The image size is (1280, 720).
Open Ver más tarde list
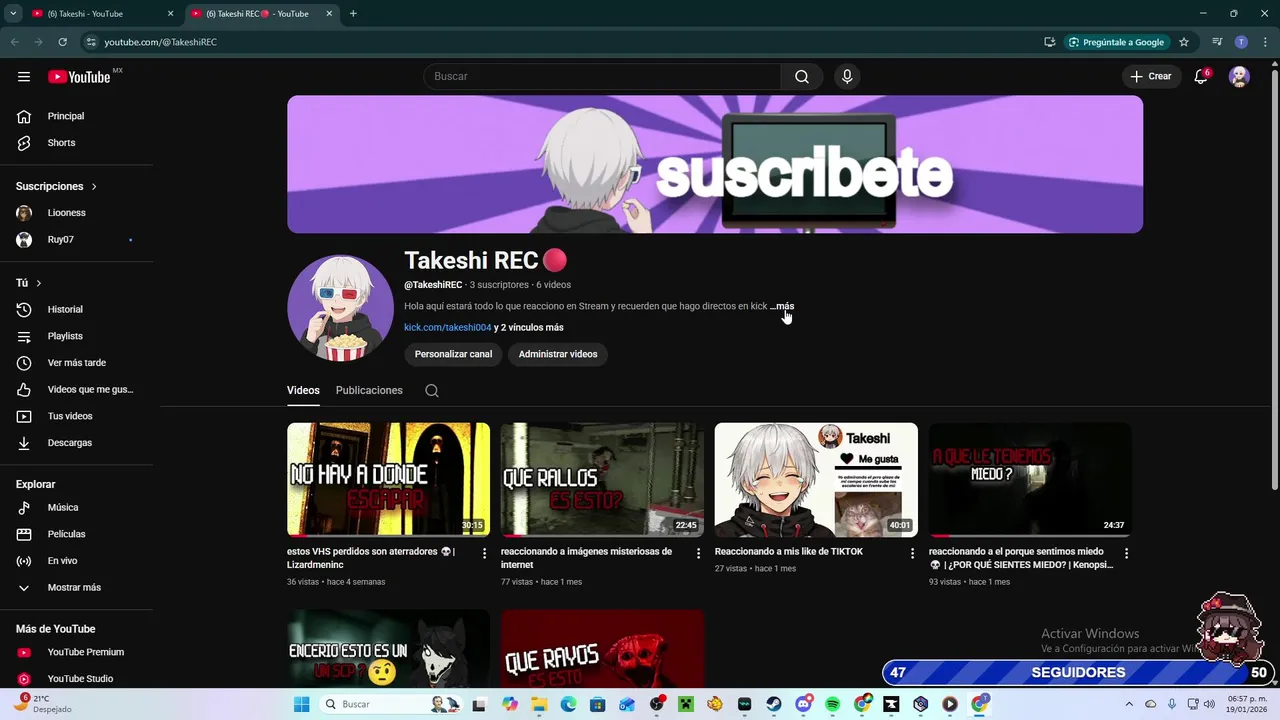coord(77,363)
